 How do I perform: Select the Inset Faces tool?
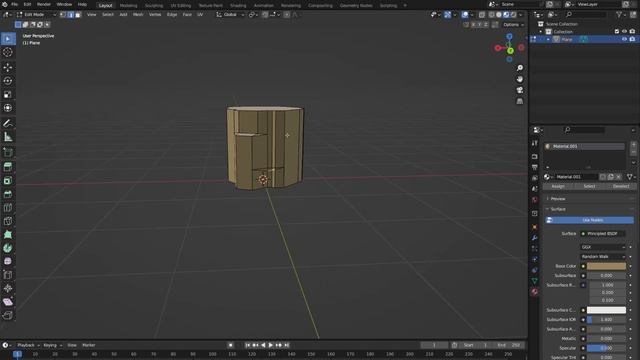tap(8, 180)
